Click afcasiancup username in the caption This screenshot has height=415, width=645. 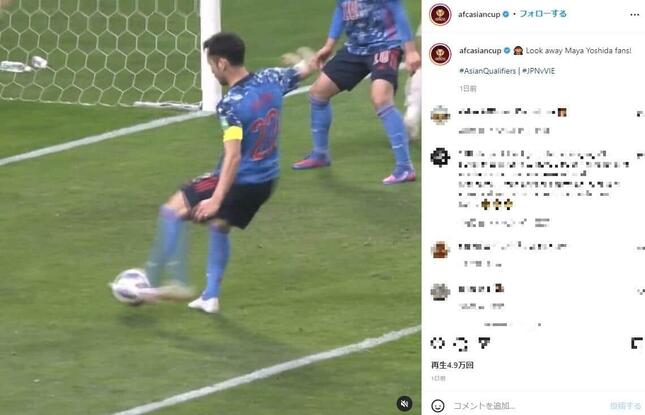pyautogui.click(x=480, y=51)
